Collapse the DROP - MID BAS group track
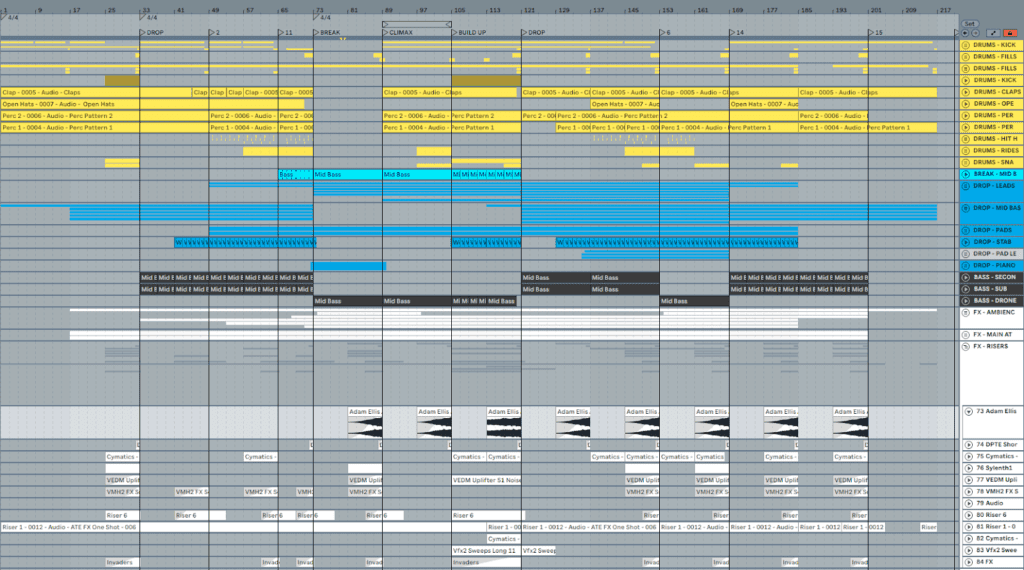 (966, 208)
